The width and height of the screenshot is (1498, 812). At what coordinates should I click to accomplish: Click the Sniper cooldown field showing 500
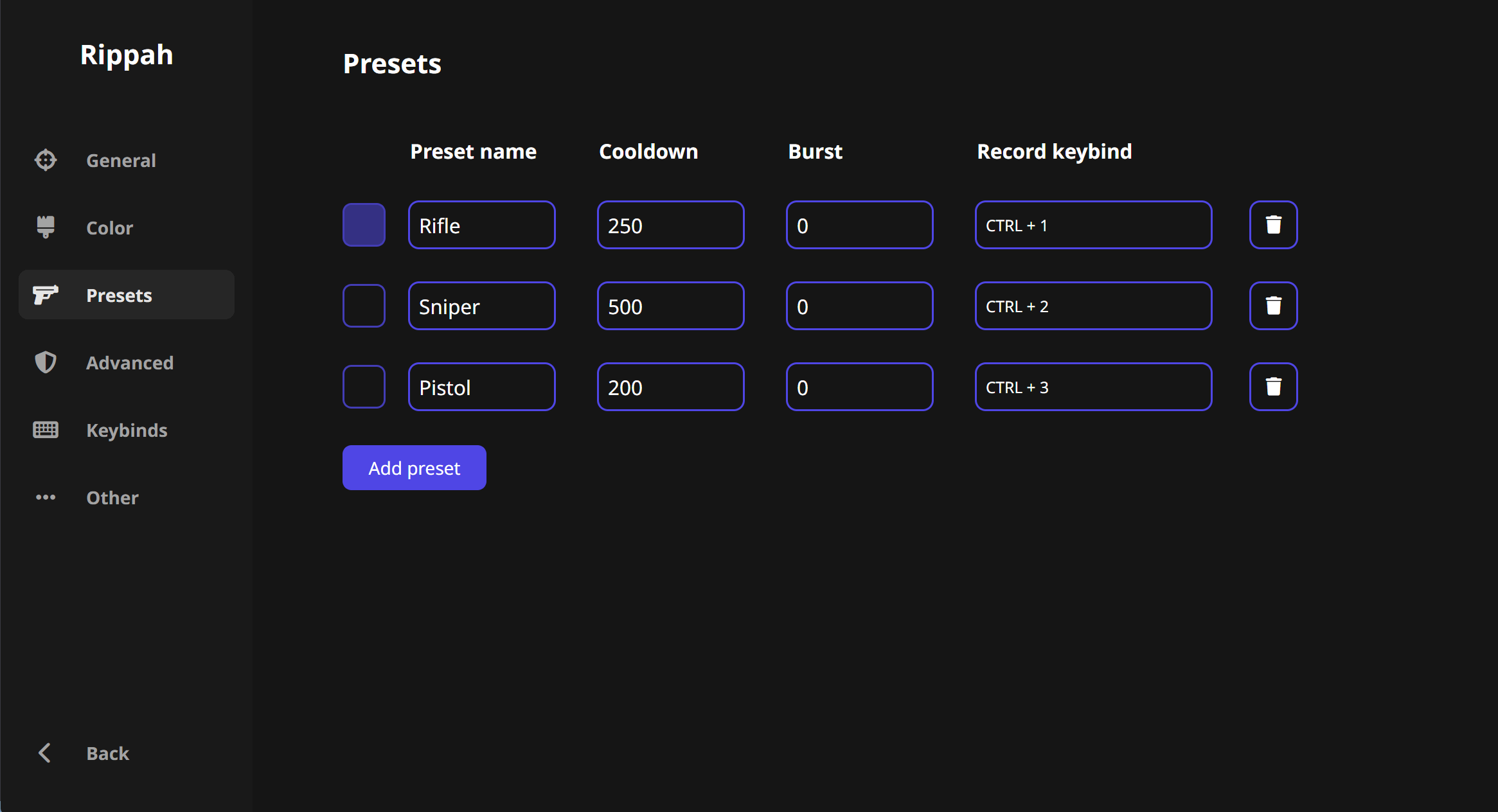coord(670,306)
